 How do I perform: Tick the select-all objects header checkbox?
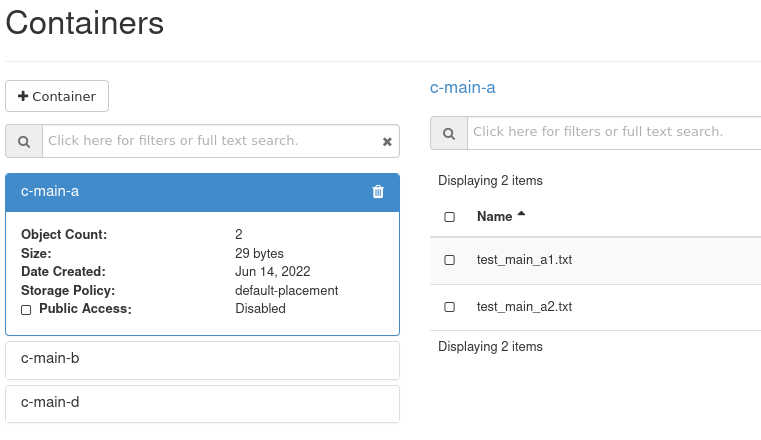click(449, 217)
